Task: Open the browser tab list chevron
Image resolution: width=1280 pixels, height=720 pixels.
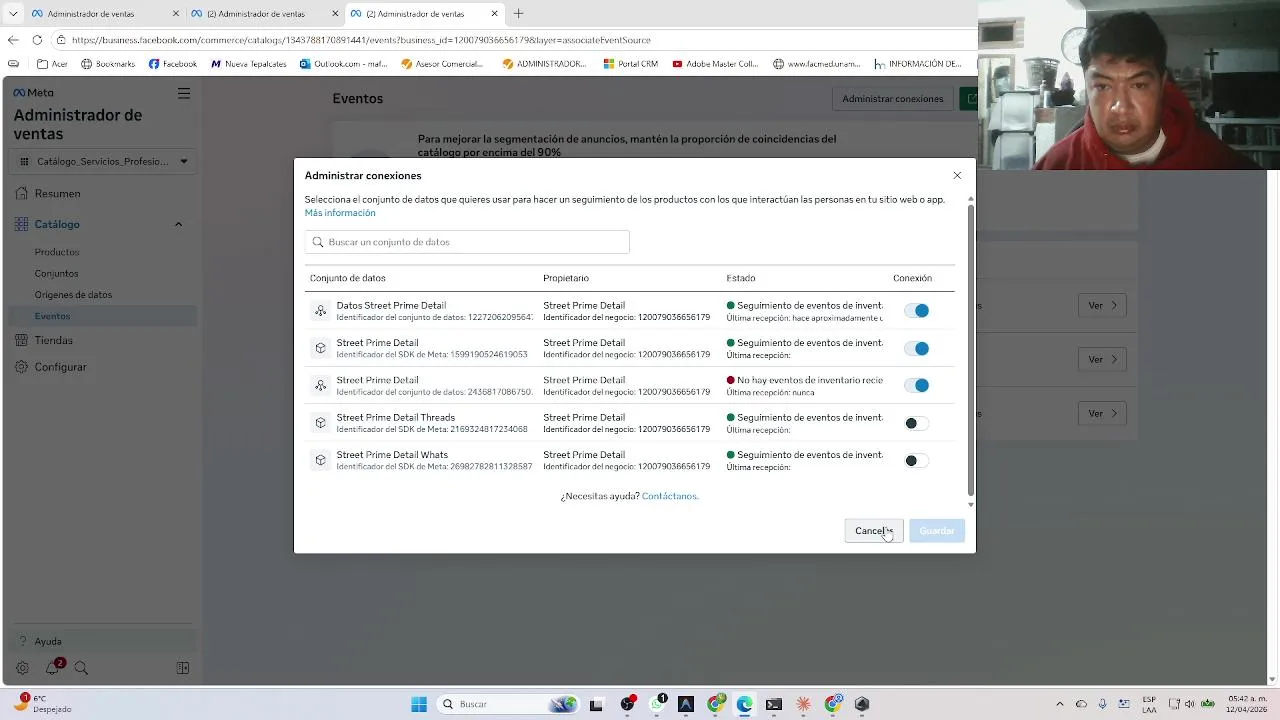Action: pos(13,14)
